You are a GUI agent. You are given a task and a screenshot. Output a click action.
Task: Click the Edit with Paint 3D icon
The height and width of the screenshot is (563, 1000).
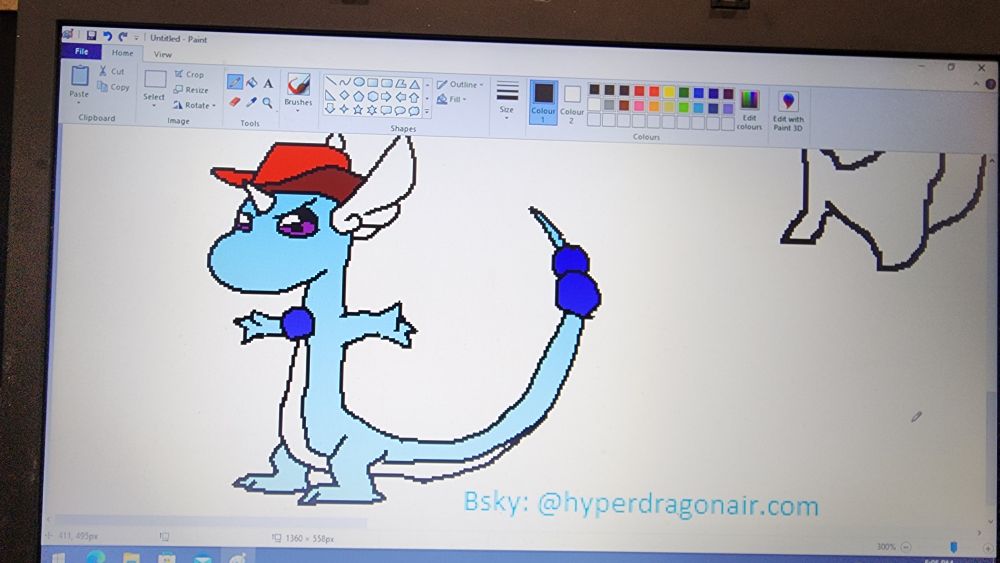(x=789, y=101)
